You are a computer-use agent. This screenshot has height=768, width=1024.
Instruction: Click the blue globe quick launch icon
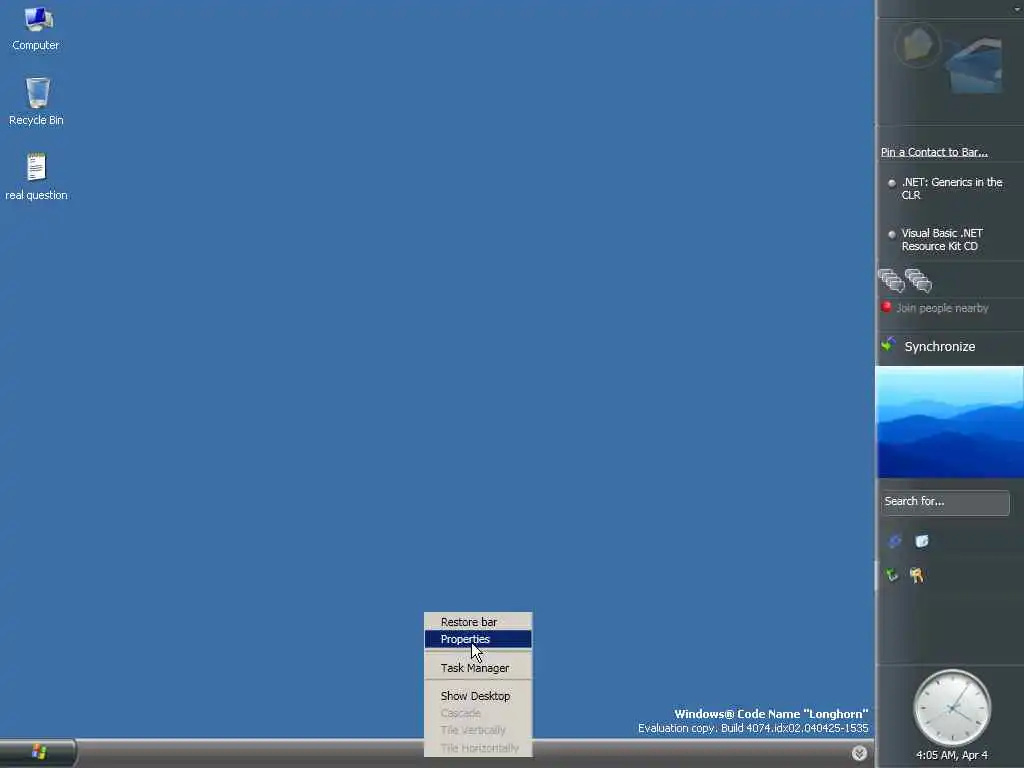pos(895,541)
